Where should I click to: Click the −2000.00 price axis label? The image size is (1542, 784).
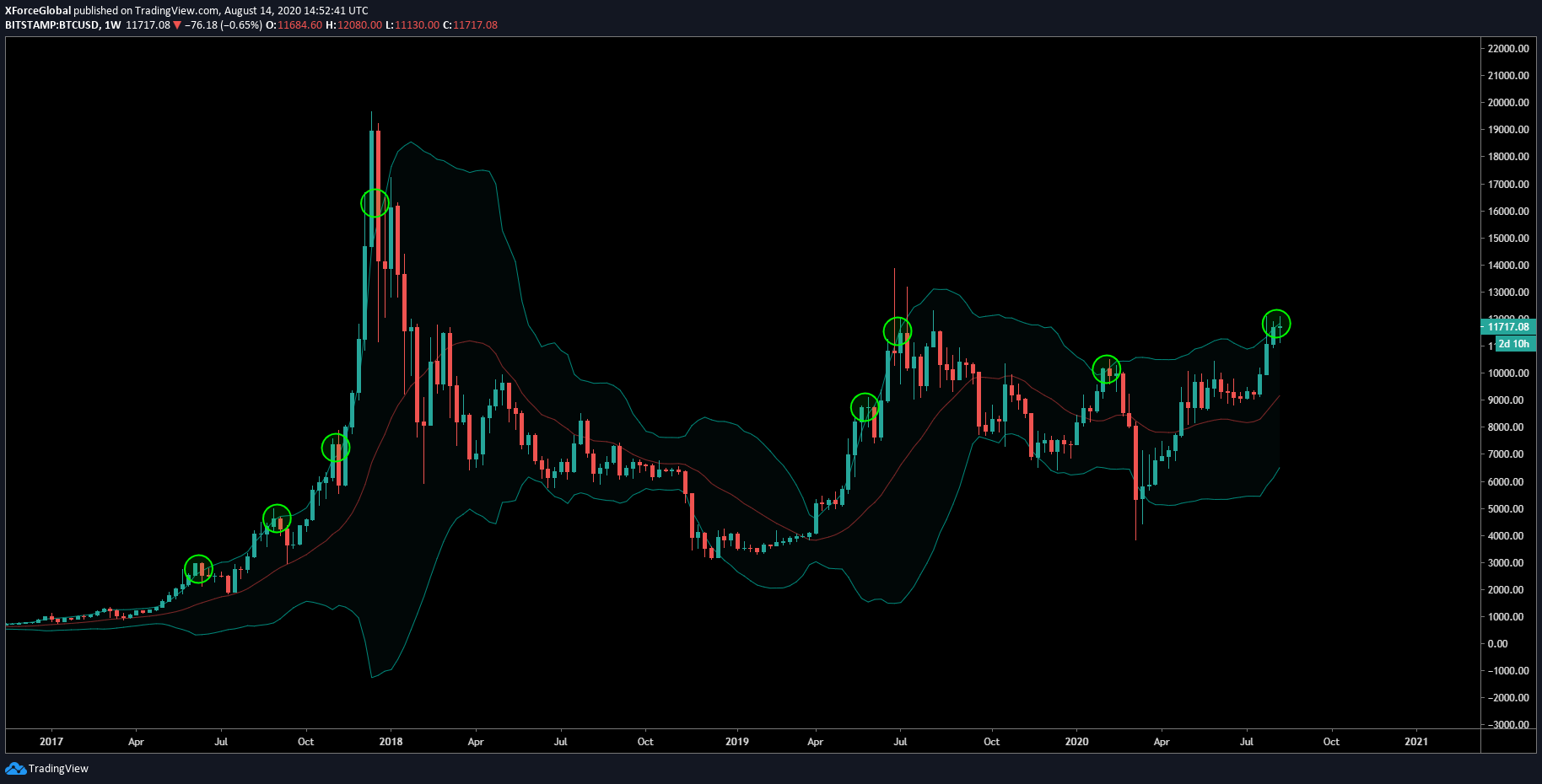point(1508,697)
